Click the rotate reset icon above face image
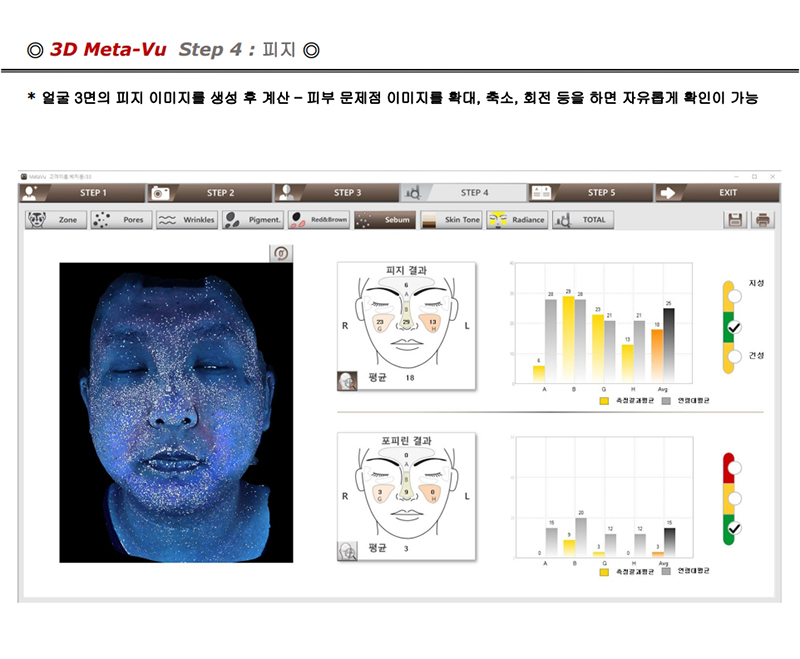The image size is (800, 659). pyautogui.click(x=281, y=254)
